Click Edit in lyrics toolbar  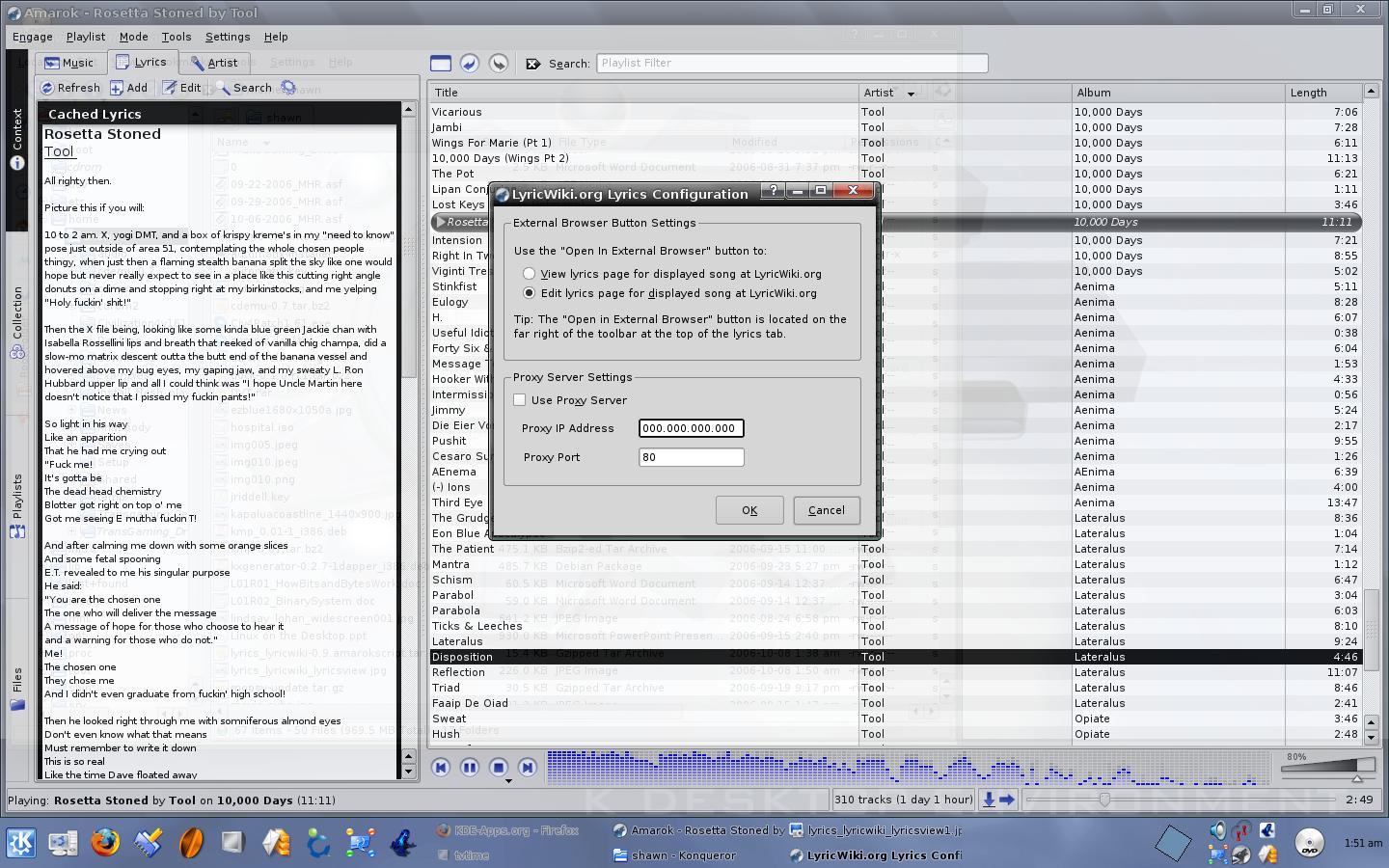click(182, 88)
